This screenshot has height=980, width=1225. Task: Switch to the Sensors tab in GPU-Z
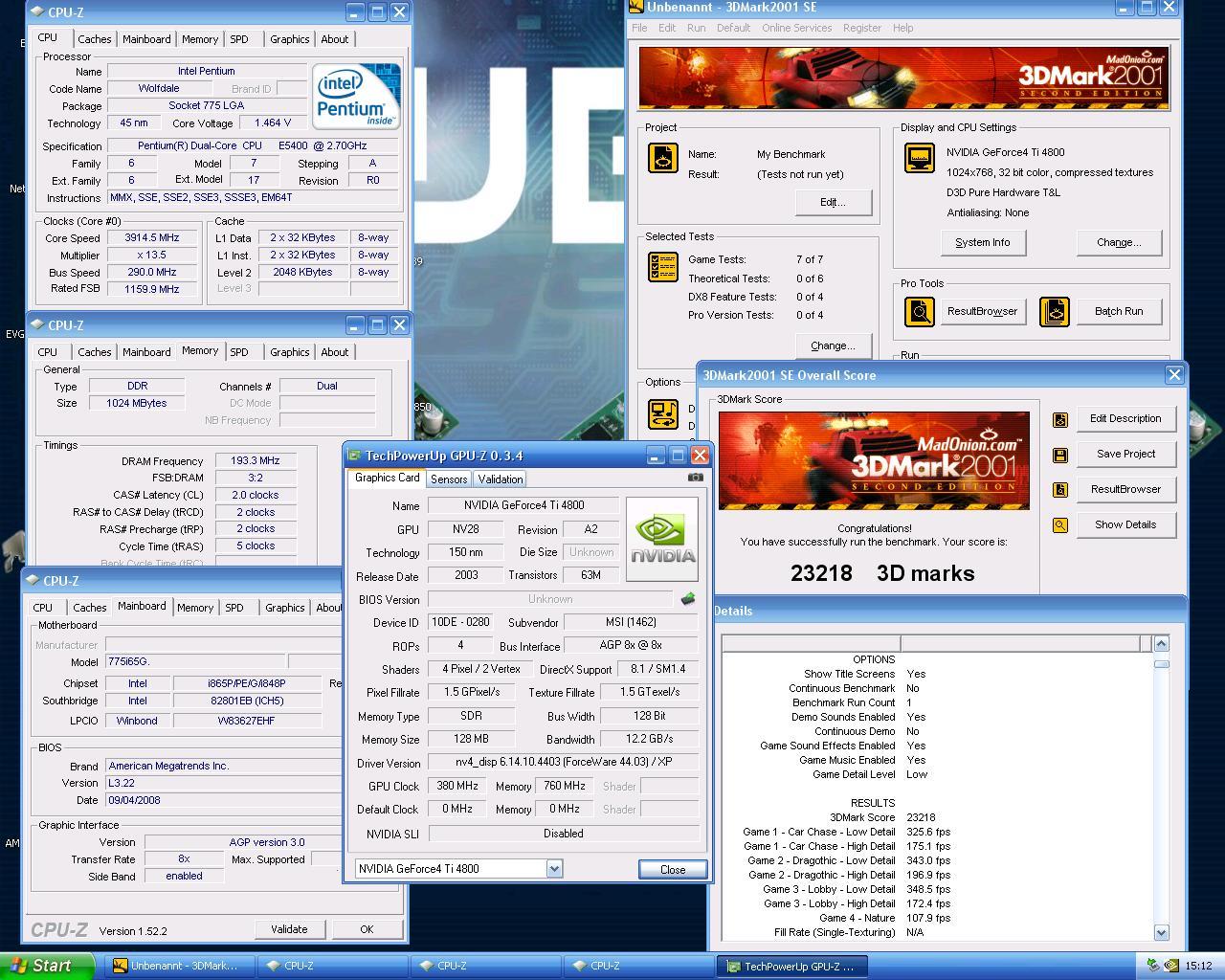click(x=449, y=479)
